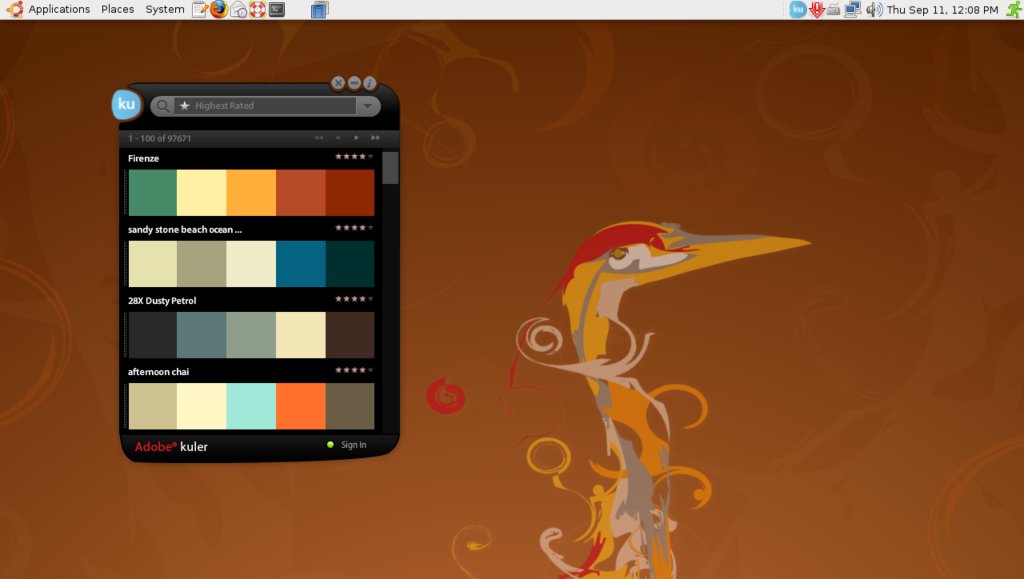Go to next page of kuler themes
1024x579 pixels.
tap(356, 138)
